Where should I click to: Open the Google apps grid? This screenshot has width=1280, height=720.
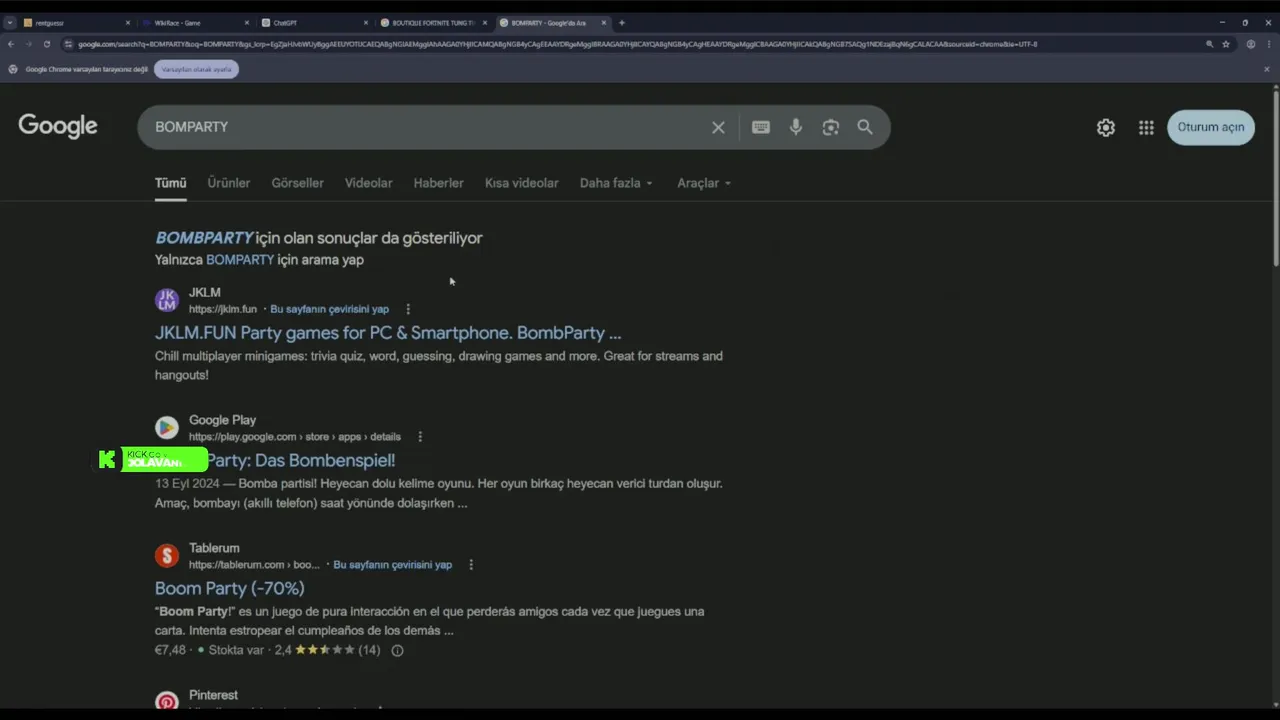tap(1146, 127)
